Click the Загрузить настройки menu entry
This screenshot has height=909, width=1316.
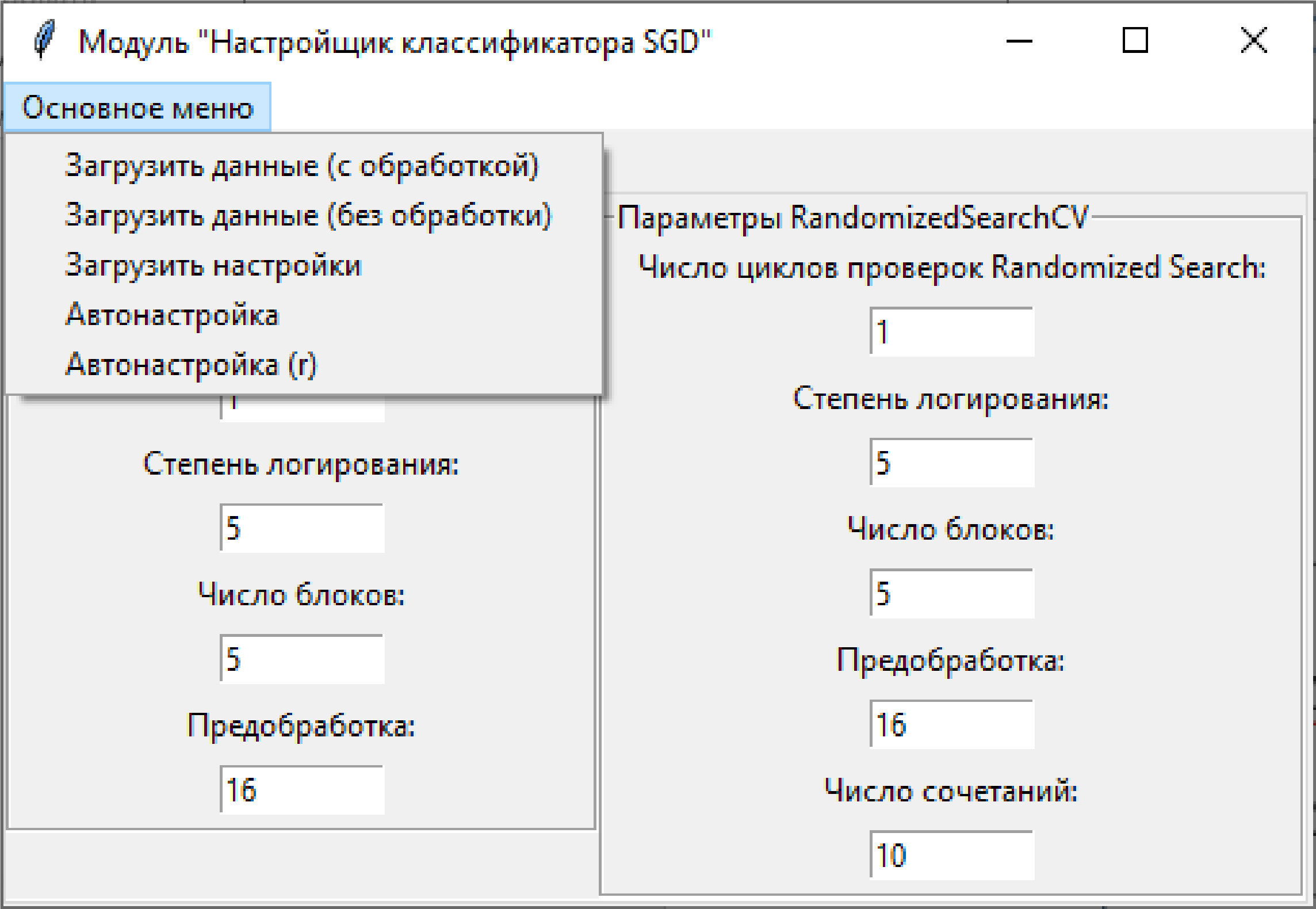(213, 266)
